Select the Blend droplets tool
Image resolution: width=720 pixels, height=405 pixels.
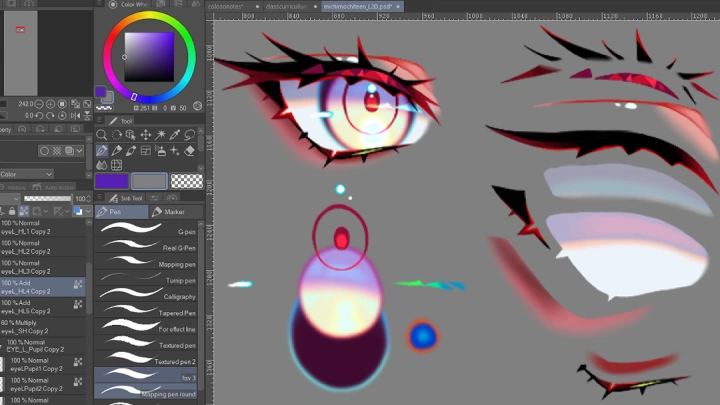click(x=101, y=165)
